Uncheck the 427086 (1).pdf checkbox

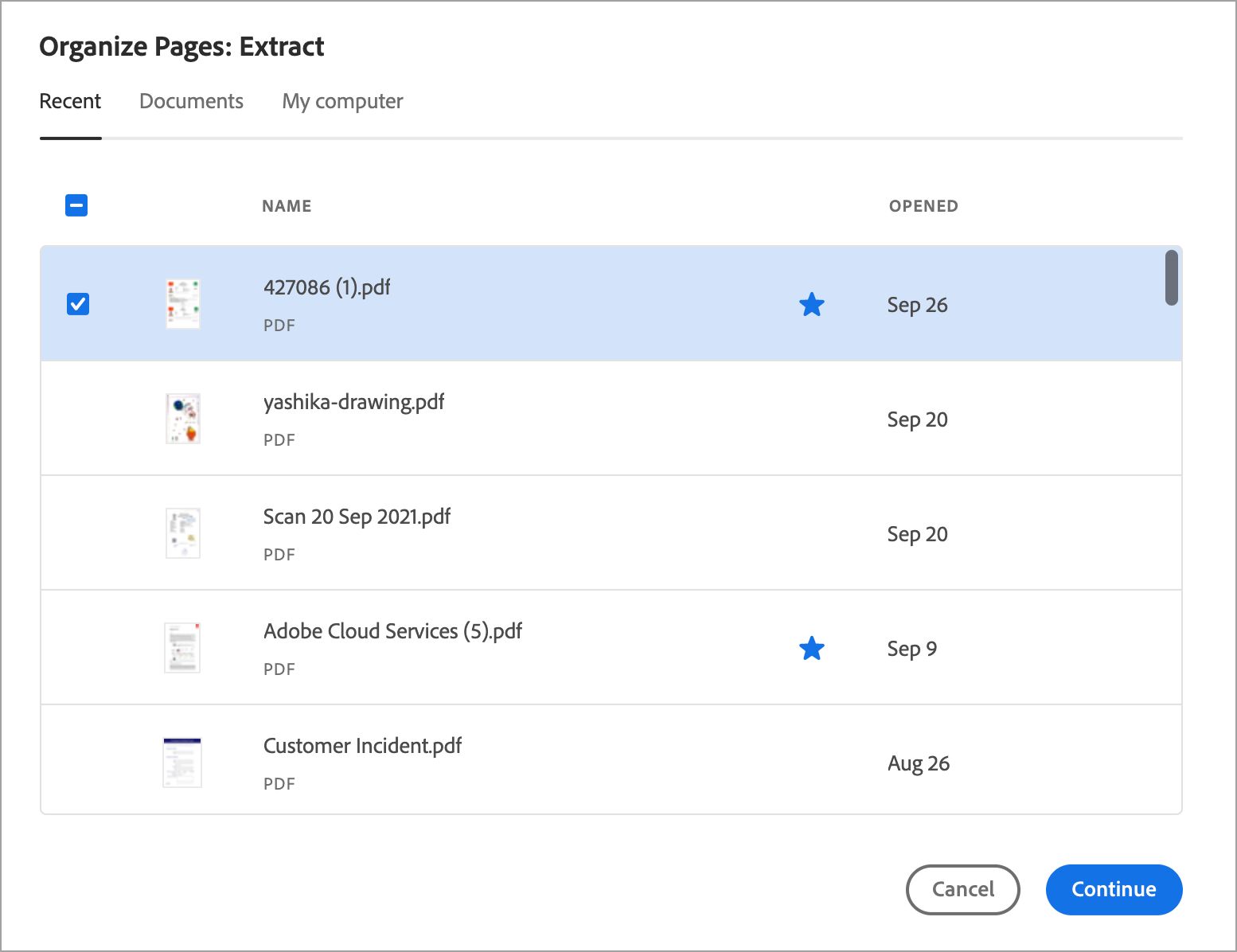[x=78, y=304]
